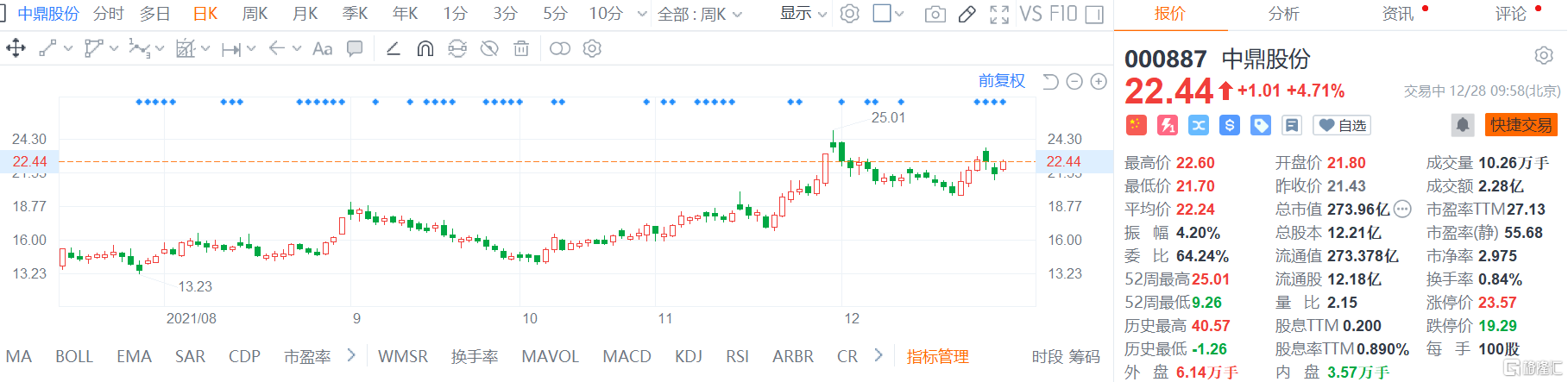Switch to 周K weekly chart tab
This screenshot has height=382, width=1568.
(x=255, y=14)
